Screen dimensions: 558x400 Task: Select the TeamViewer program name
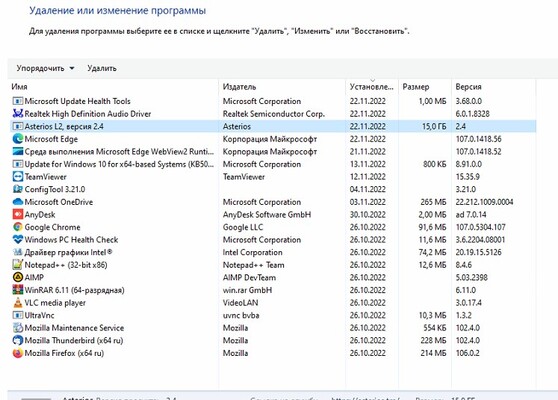click(x=46, y=177)
